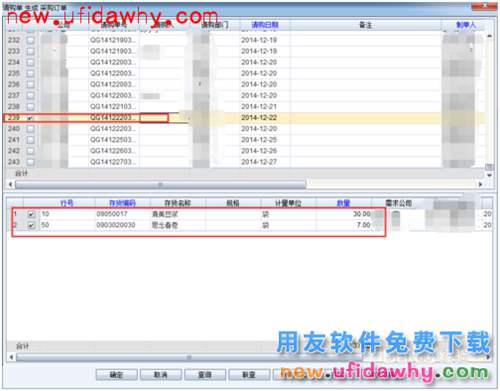
Task: Check the checkbox in row 243
Action: click(30, 162)
